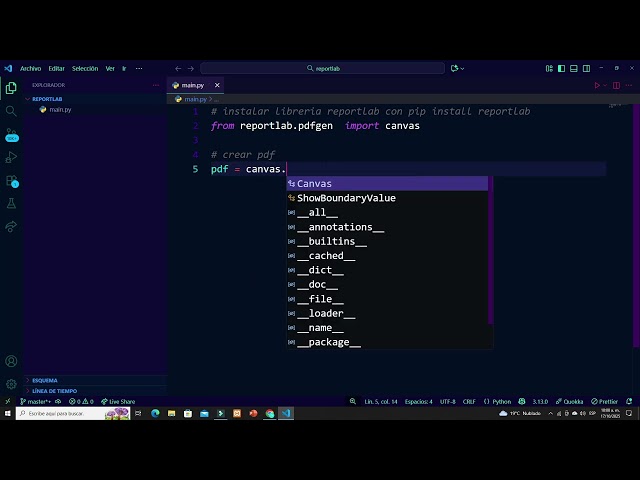Select the main.py editor tab
Image resolution: width=640 pixels, height=480 pixels.
pos(195,85)
